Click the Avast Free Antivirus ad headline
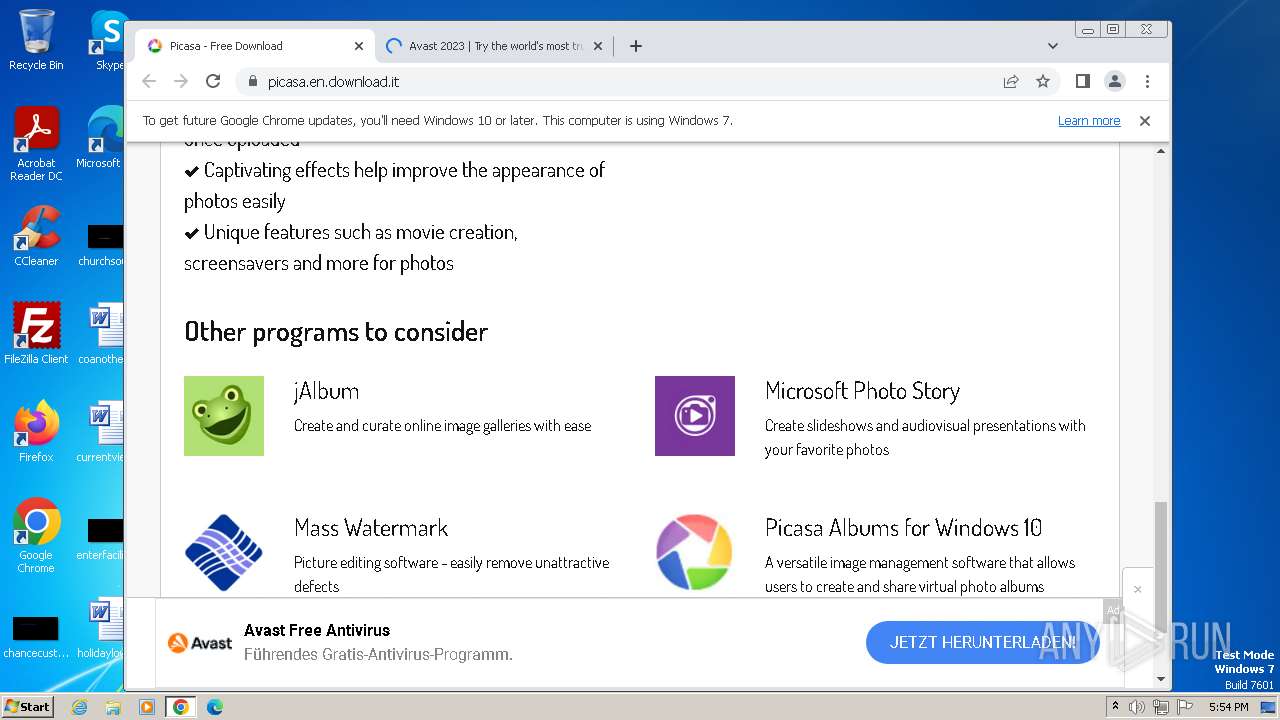The height and width of the screenshot is (720, 1280). (317, 630)
